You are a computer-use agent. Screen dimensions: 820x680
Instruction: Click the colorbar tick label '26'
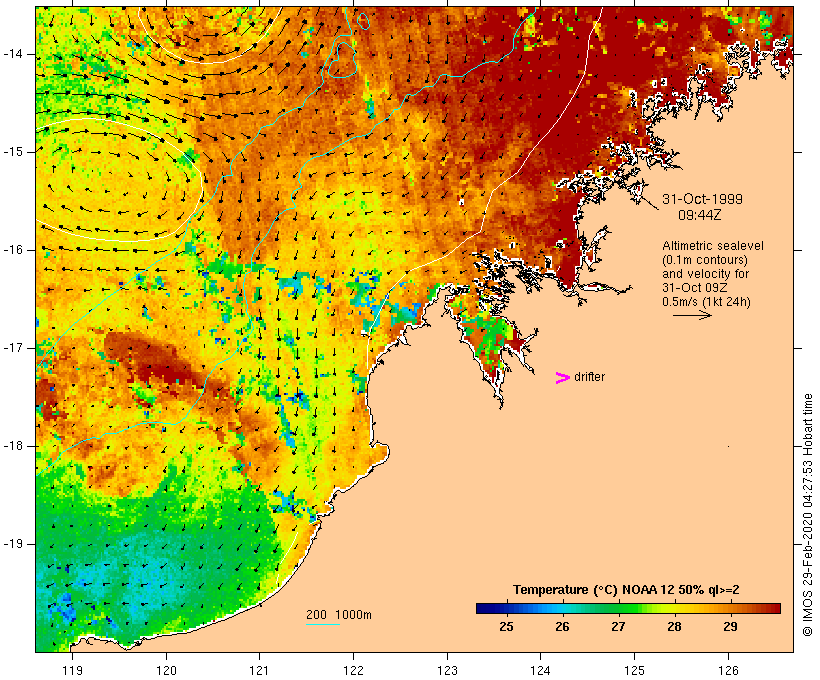pos(562,626)
